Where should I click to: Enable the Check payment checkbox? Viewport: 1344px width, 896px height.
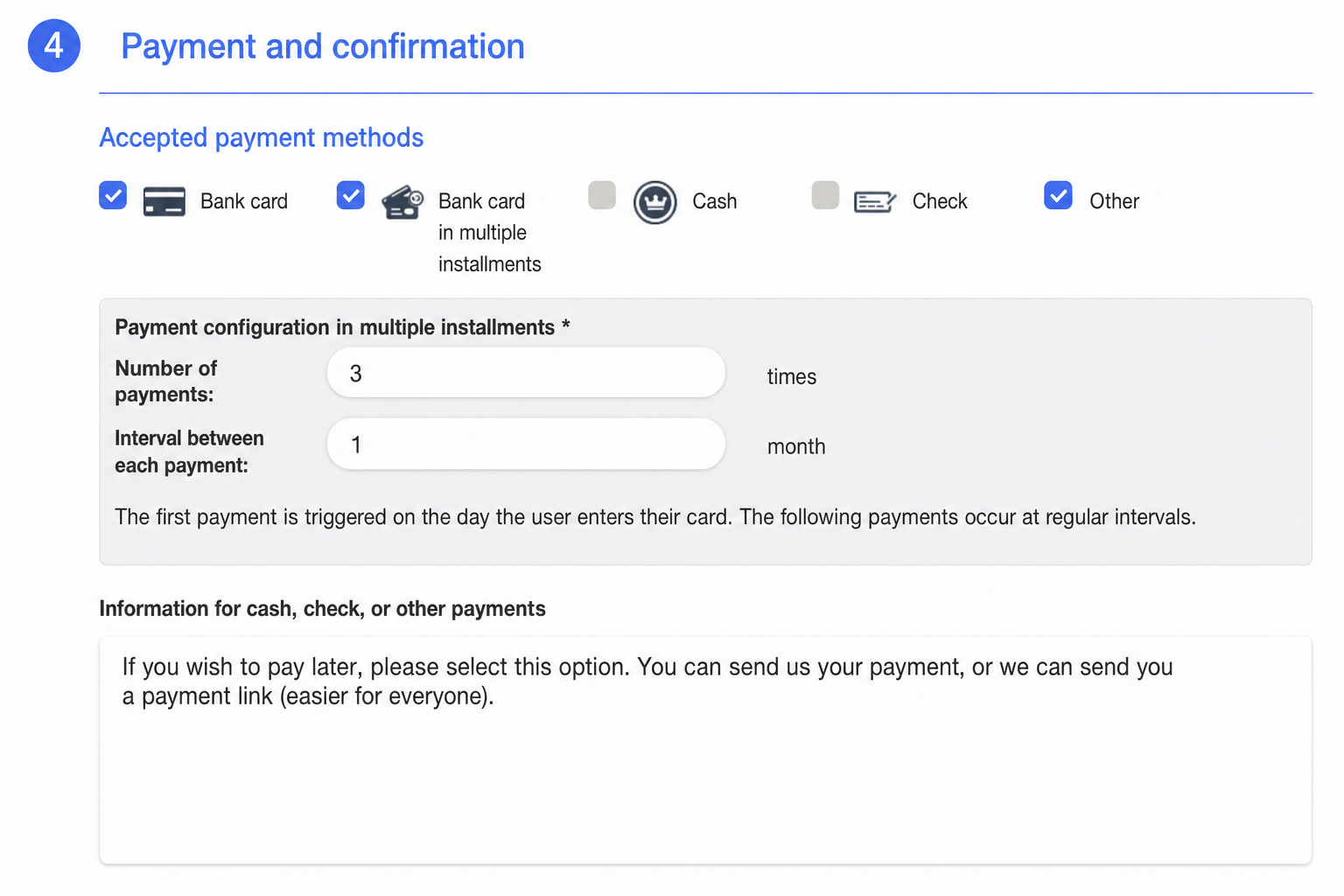click(x=825, y=195)
